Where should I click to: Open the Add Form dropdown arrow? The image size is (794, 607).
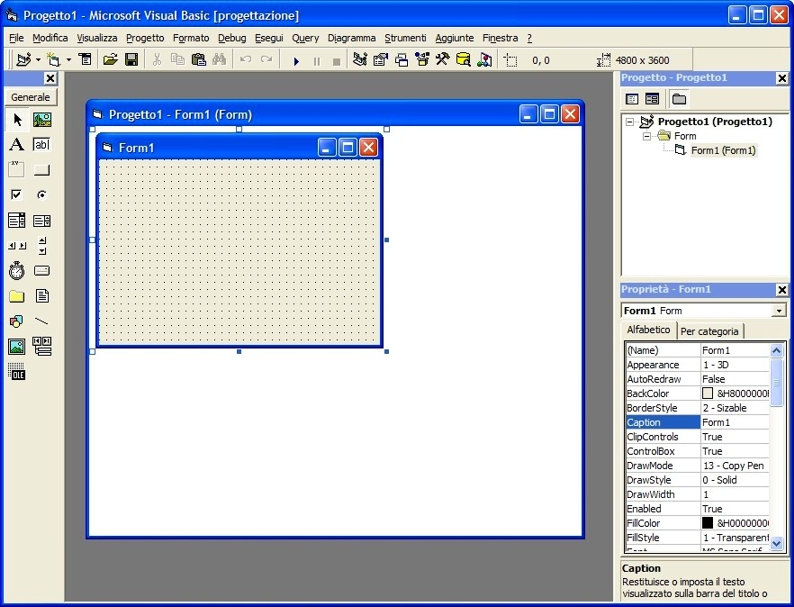pos(69,60)
